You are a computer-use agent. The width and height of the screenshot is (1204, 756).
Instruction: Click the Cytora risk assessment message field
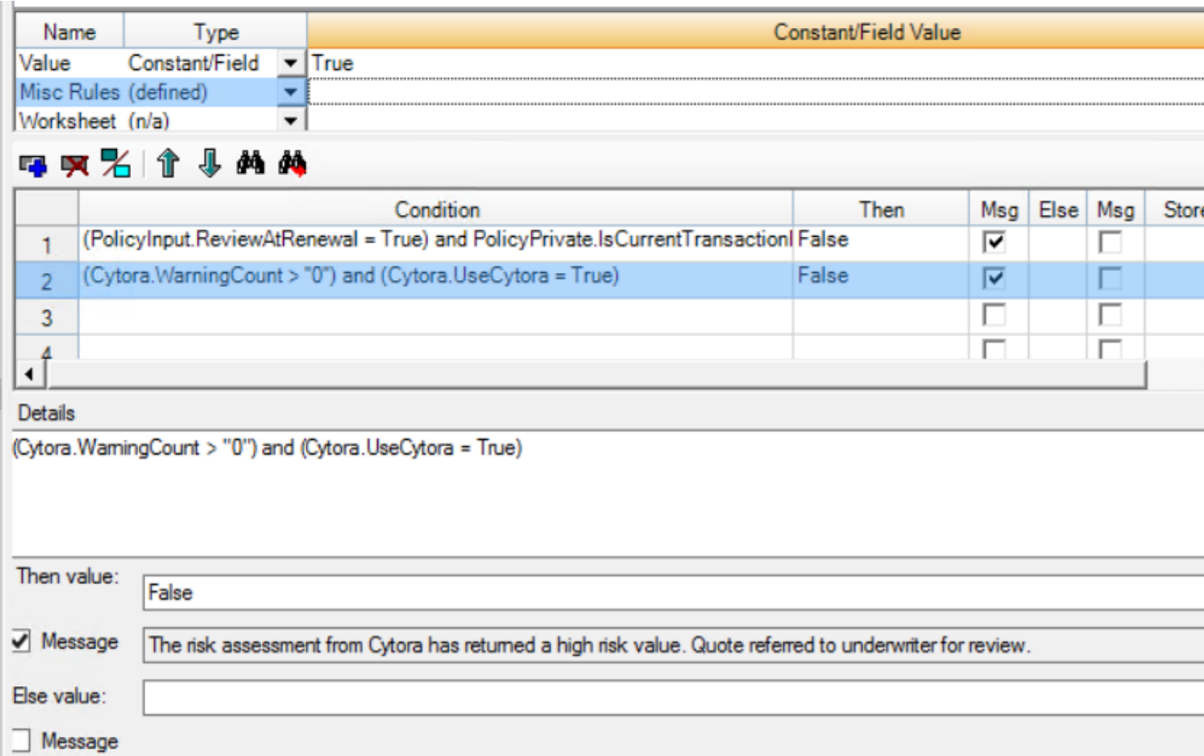pos(674,645)
